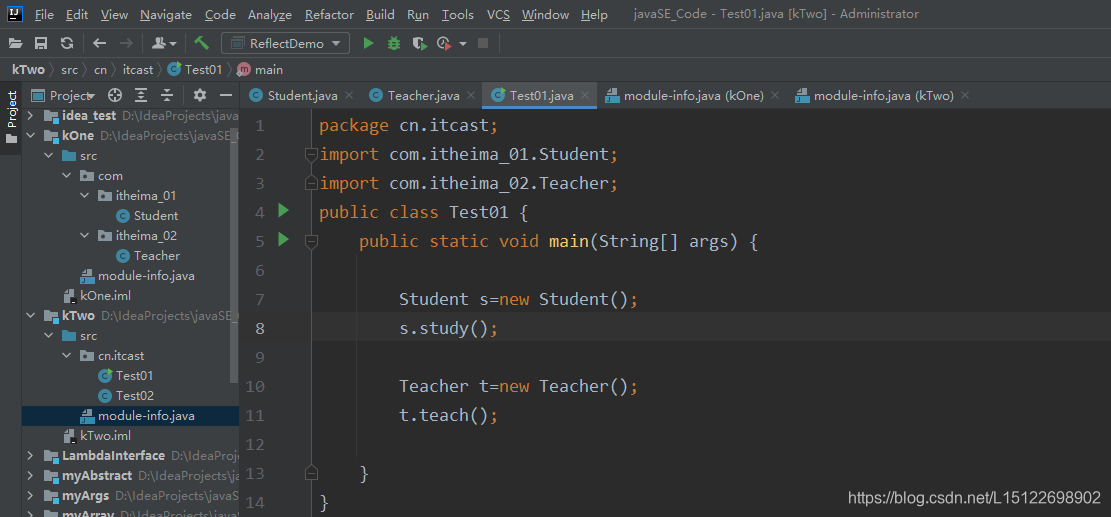1111x517 pixels.
Task: Click main method in breadcrumb bar
Action: (x=261, y=69)
